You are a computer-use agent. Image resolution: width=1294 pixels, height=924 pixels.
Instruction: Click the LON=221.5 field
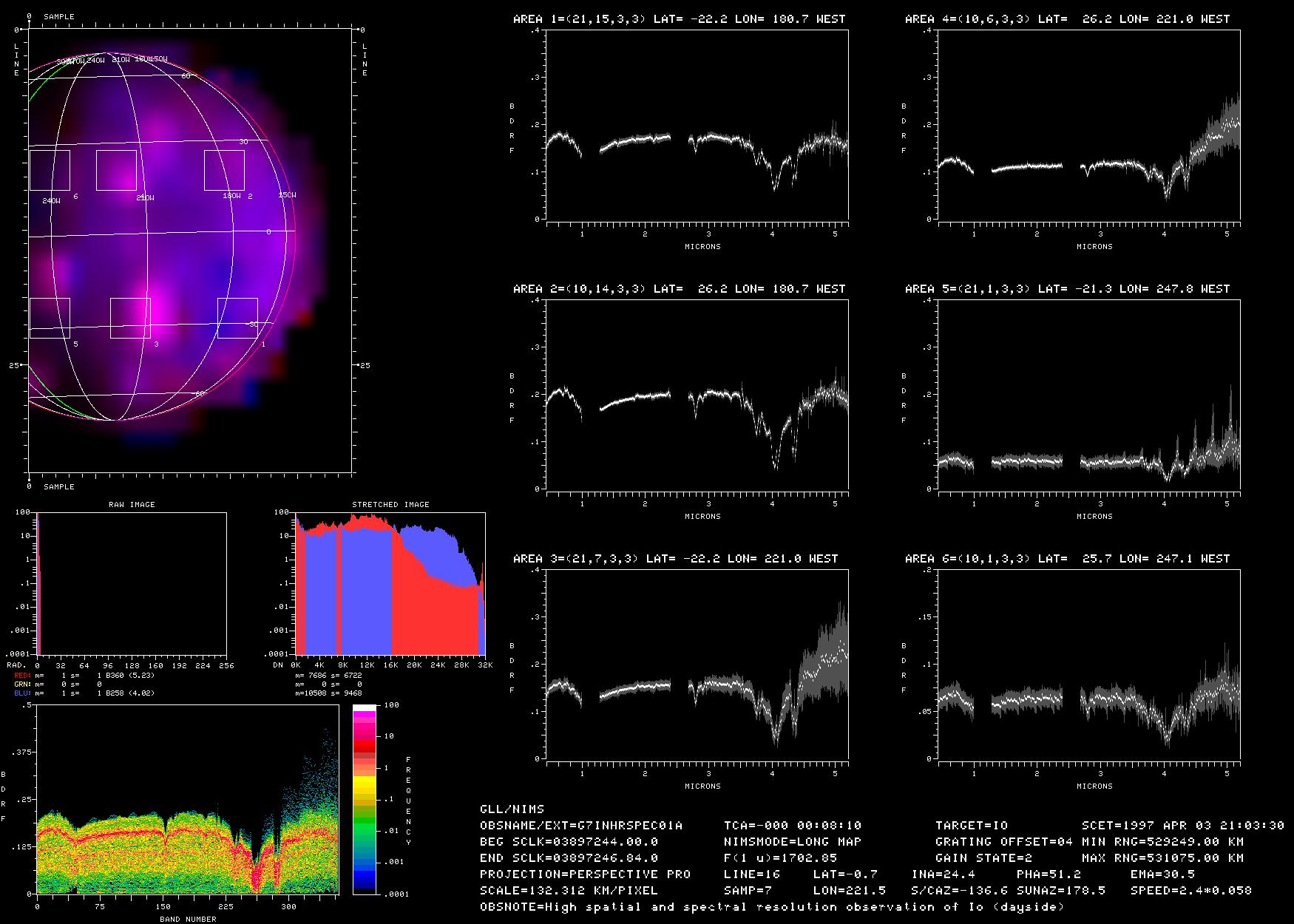tap(849, 891)
